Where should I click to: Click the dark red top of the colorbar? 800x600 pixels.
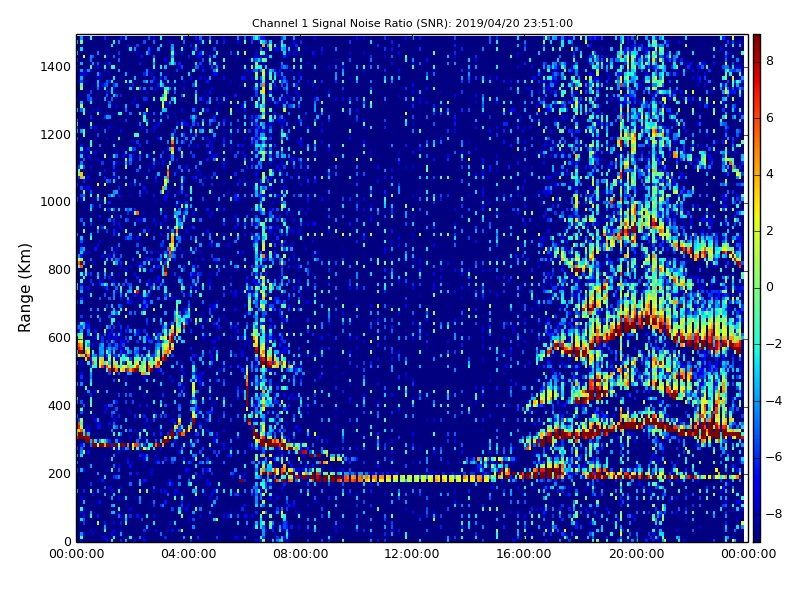(x=756, y=38)
